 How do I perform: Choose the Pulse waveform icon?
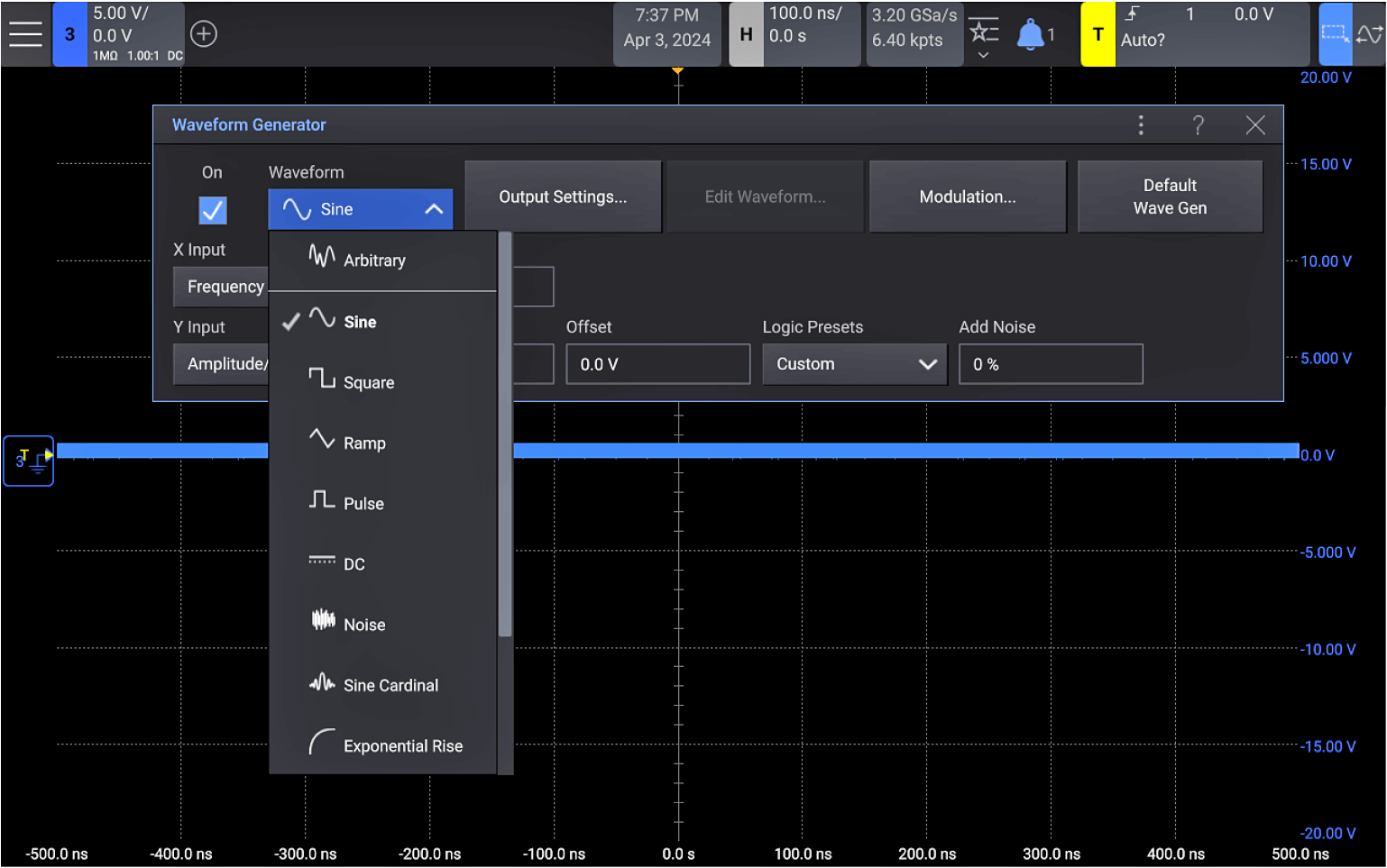pos(322,498)
